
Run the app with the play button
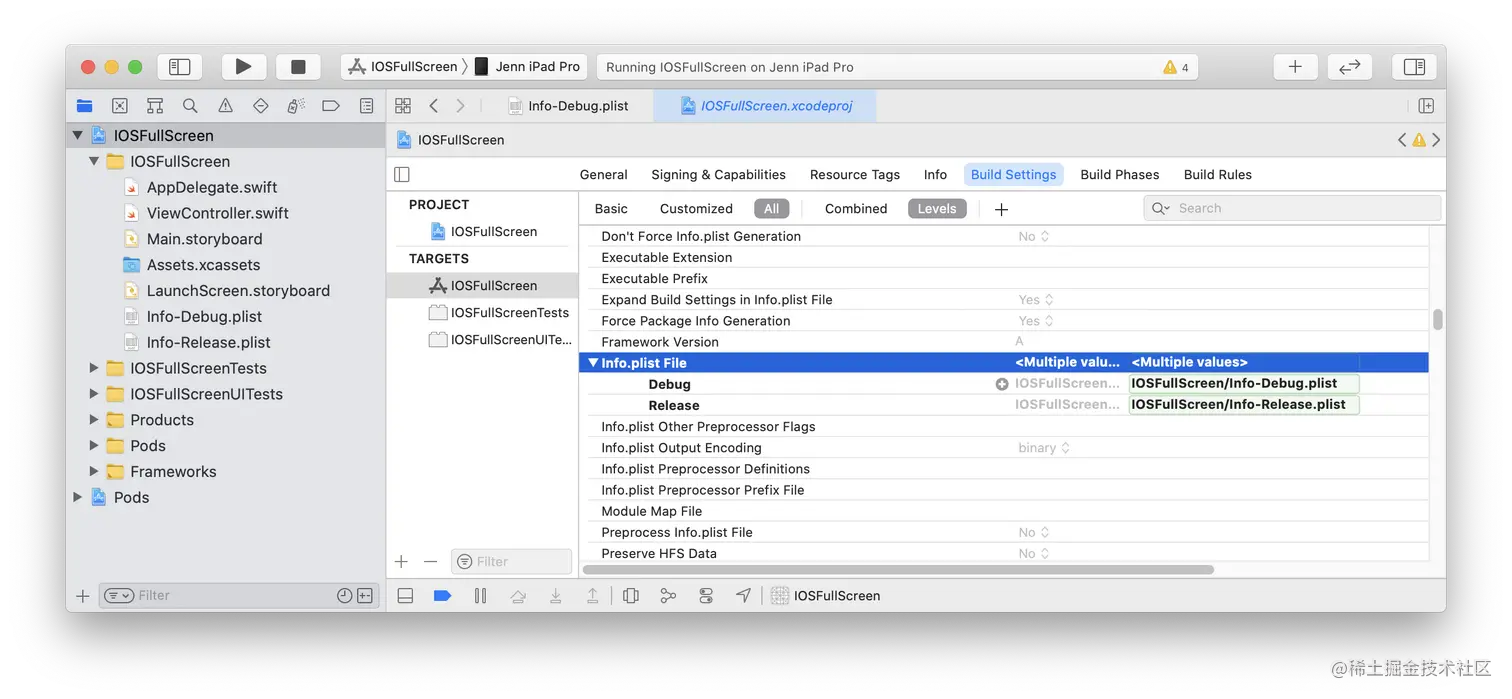click(x=244, y=66)
